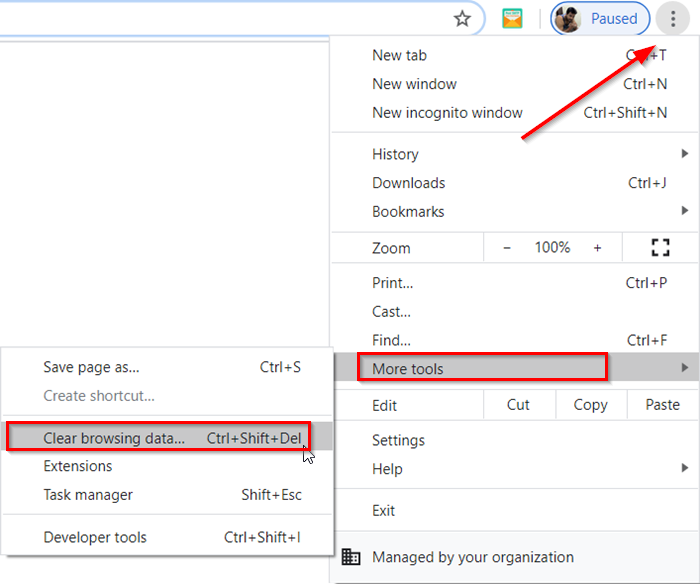
Task: Click the three-dot Chrome menu icon
Action: 673,19
